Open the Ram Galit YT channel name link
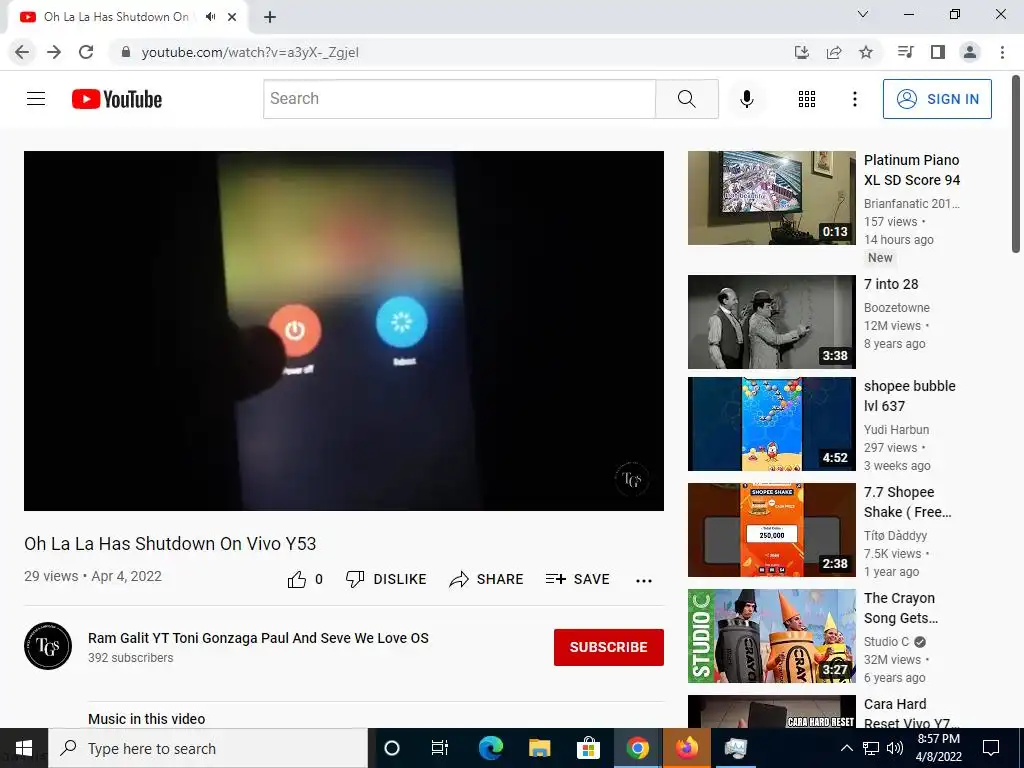Screen dimensions: 1024x768 tap(258, 638)
